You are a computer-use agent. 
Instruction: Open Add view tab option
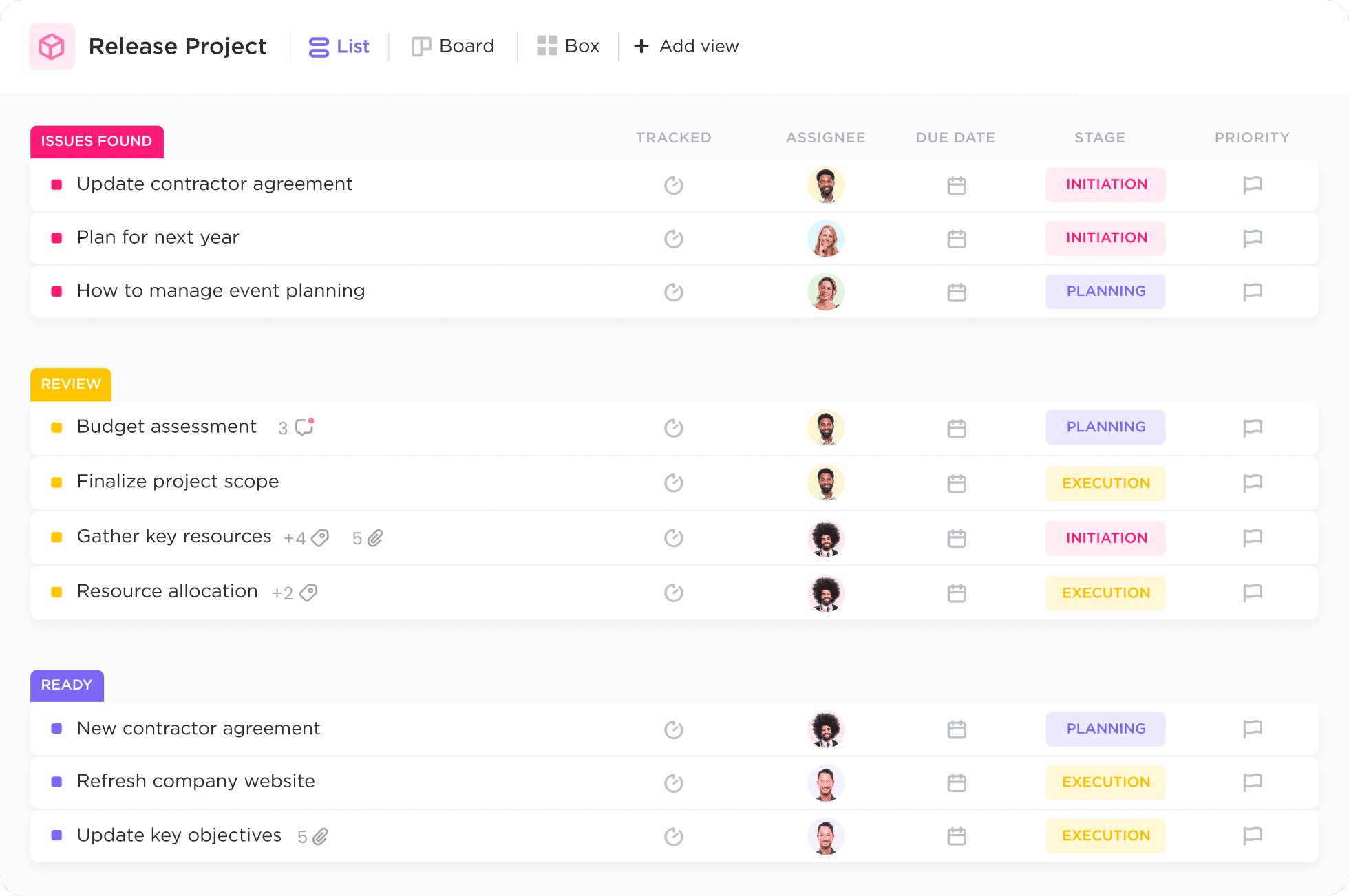(x=686, y=46)
